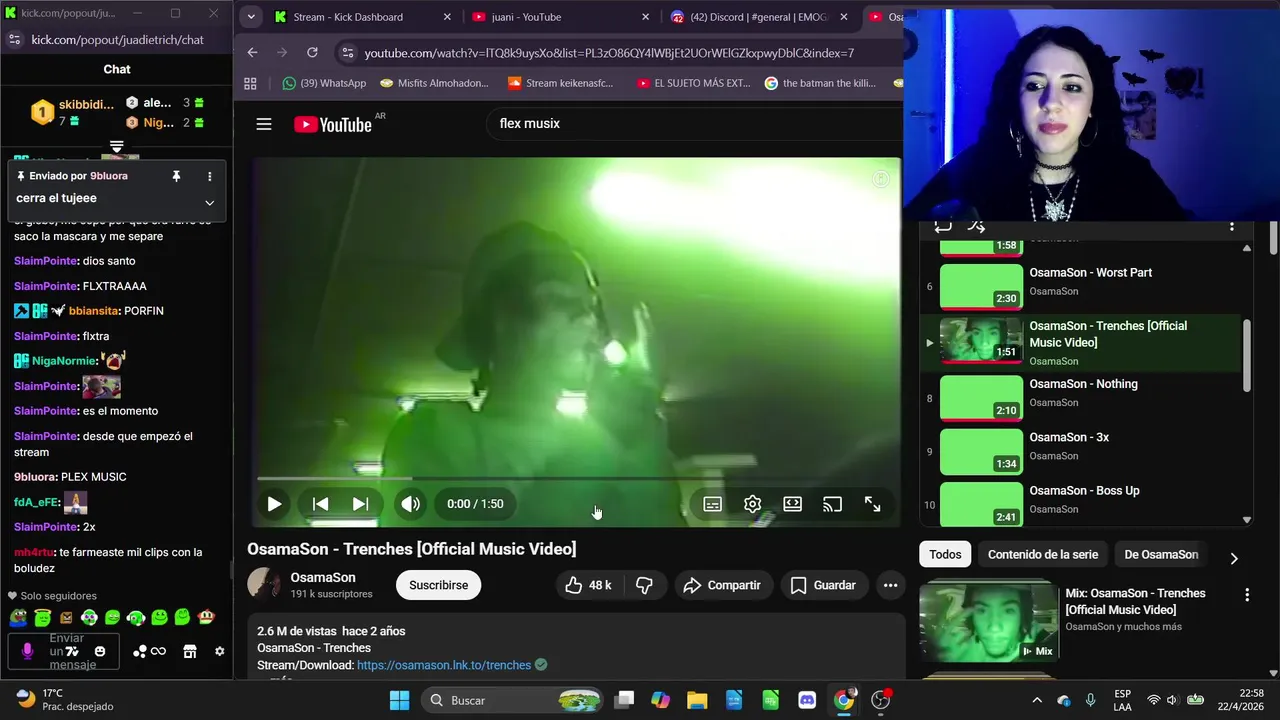This screenshot has height=720, width=1280.
Task: Open the playlist three-dot options menu
Action: (x=1232, y=226)
